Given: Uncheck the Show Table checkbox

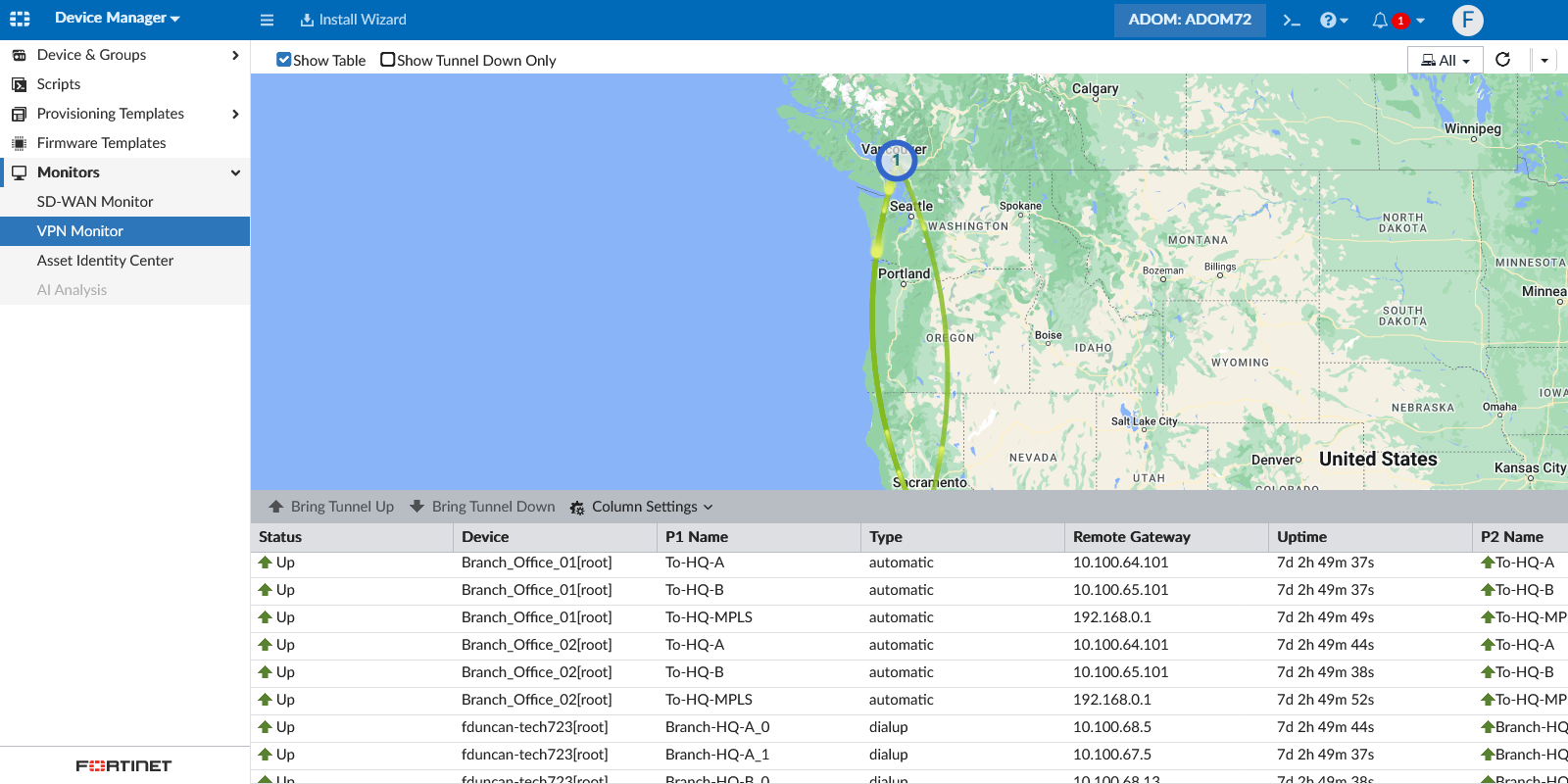Looking at the screenshot, I should 284,60.
